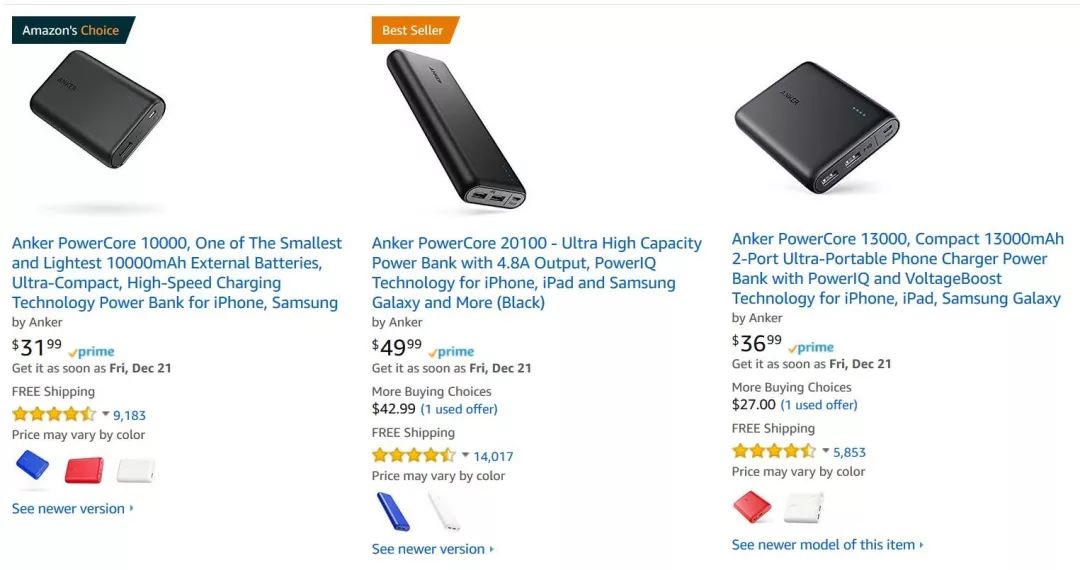Image resolution: width=1080 pixels, height=570 pixels.
Task: Click the Best Seller badge
Action: [414, 30]
